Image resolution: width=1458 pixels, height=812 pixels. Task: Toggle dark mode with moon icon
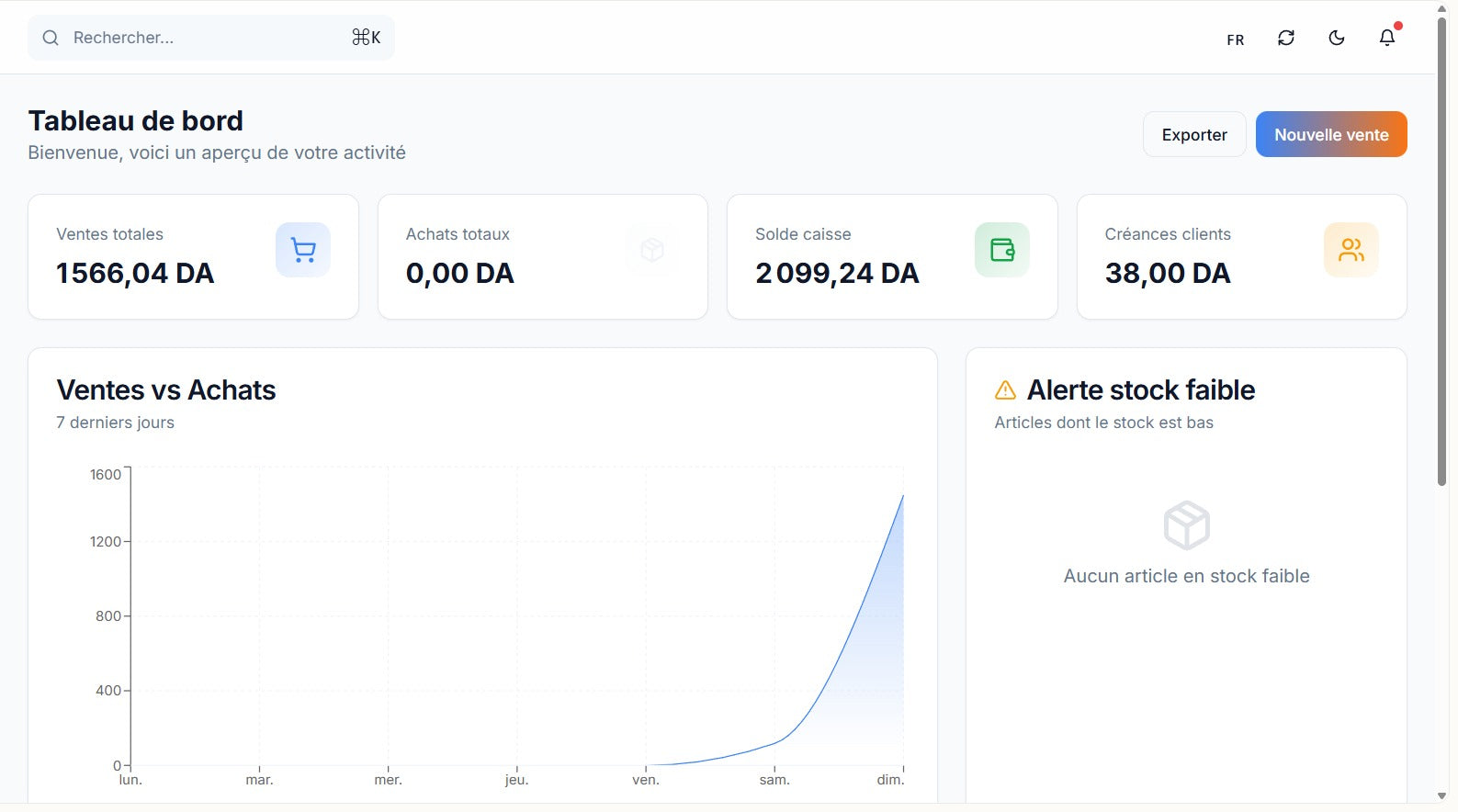pyautogui.click(x=1336, y=38)
